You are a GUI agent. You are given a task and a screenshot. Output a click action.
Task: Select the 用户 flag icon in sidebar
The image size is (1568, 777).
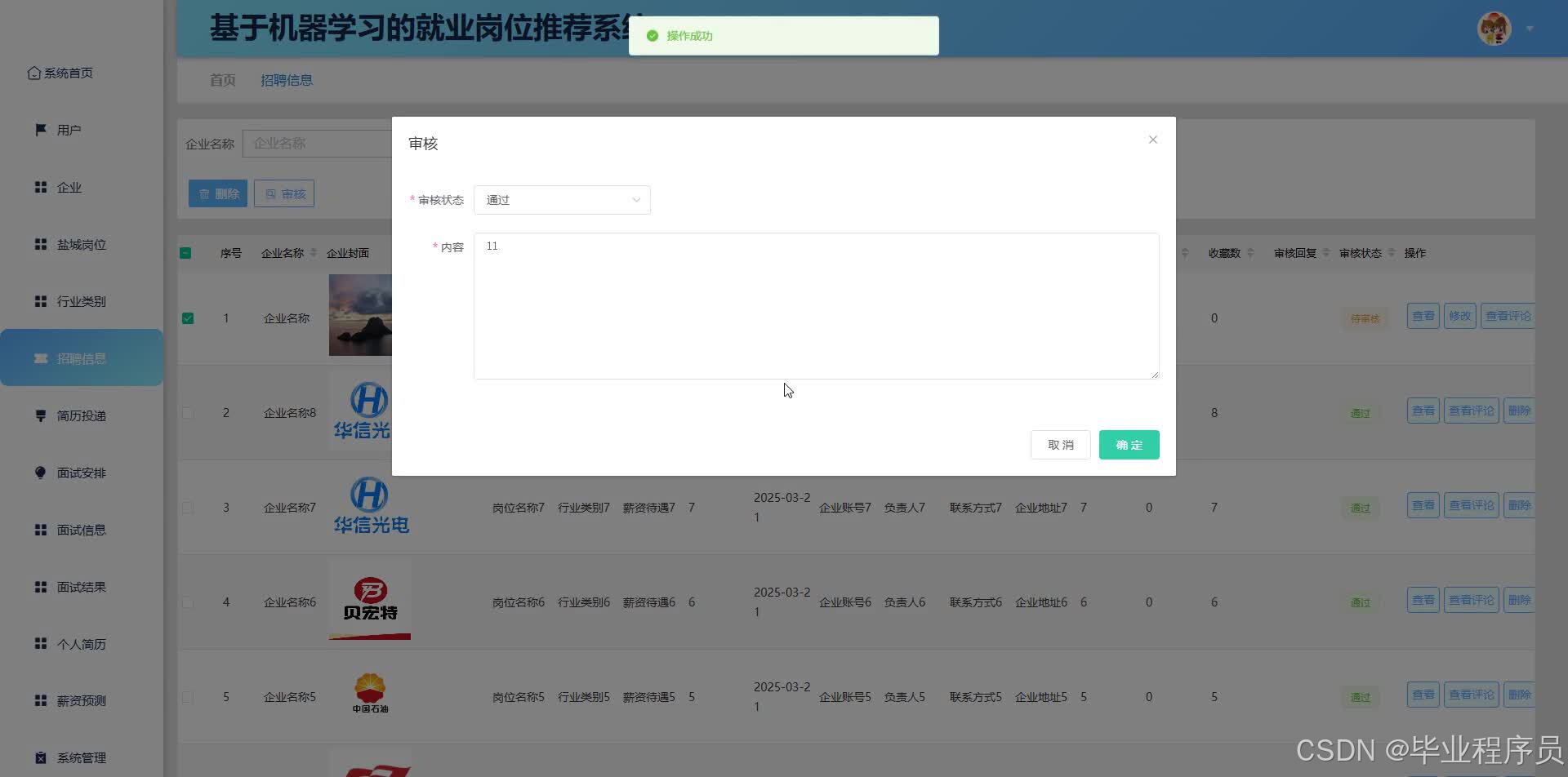41,129
